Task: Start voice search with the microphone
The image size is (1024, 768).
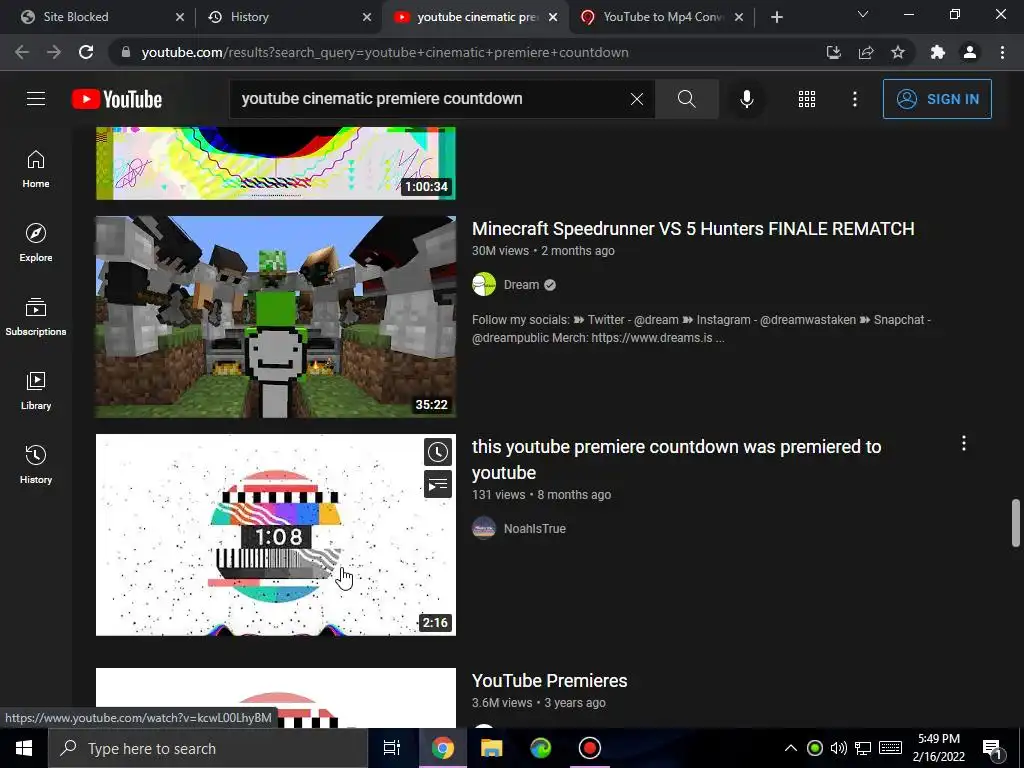Action: 746,99
